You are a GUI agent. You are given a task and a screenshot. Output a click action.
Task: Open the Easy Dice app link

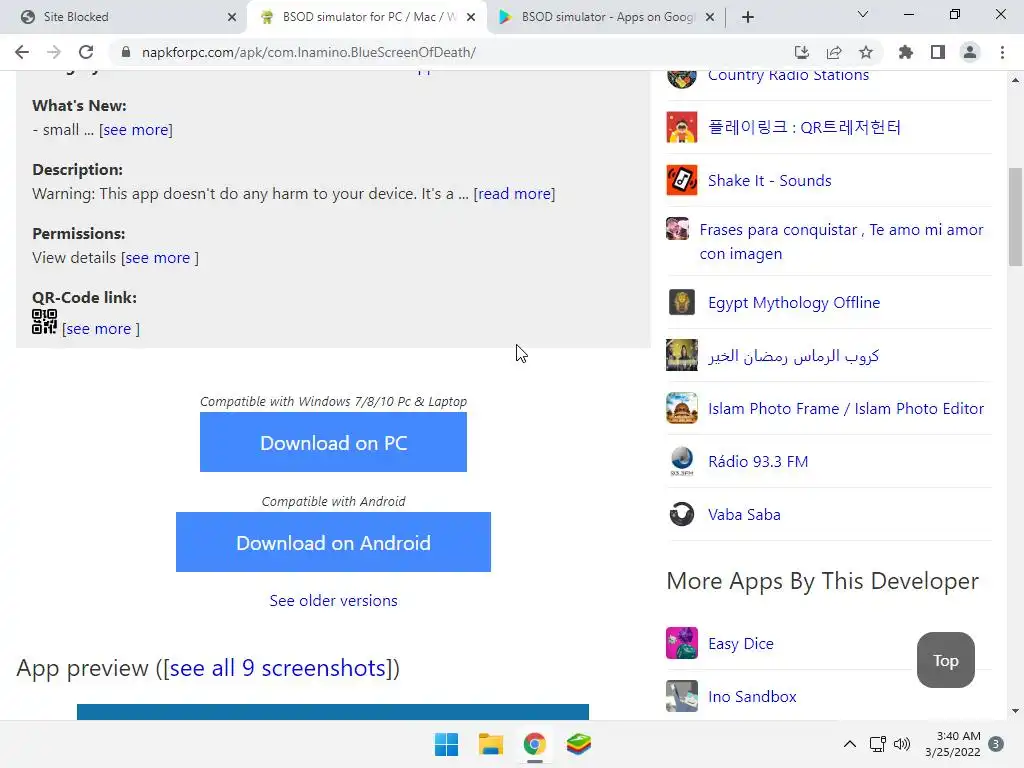(741, 644)
